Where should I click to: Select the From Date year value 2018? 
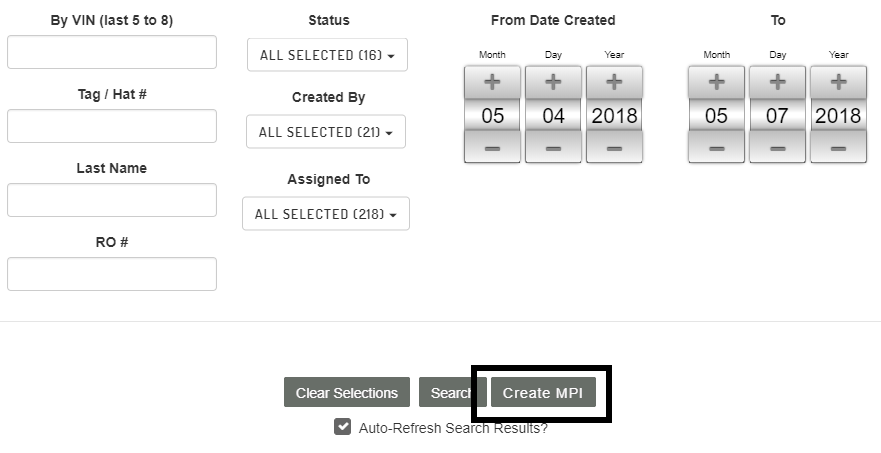(x=614, y=115)
